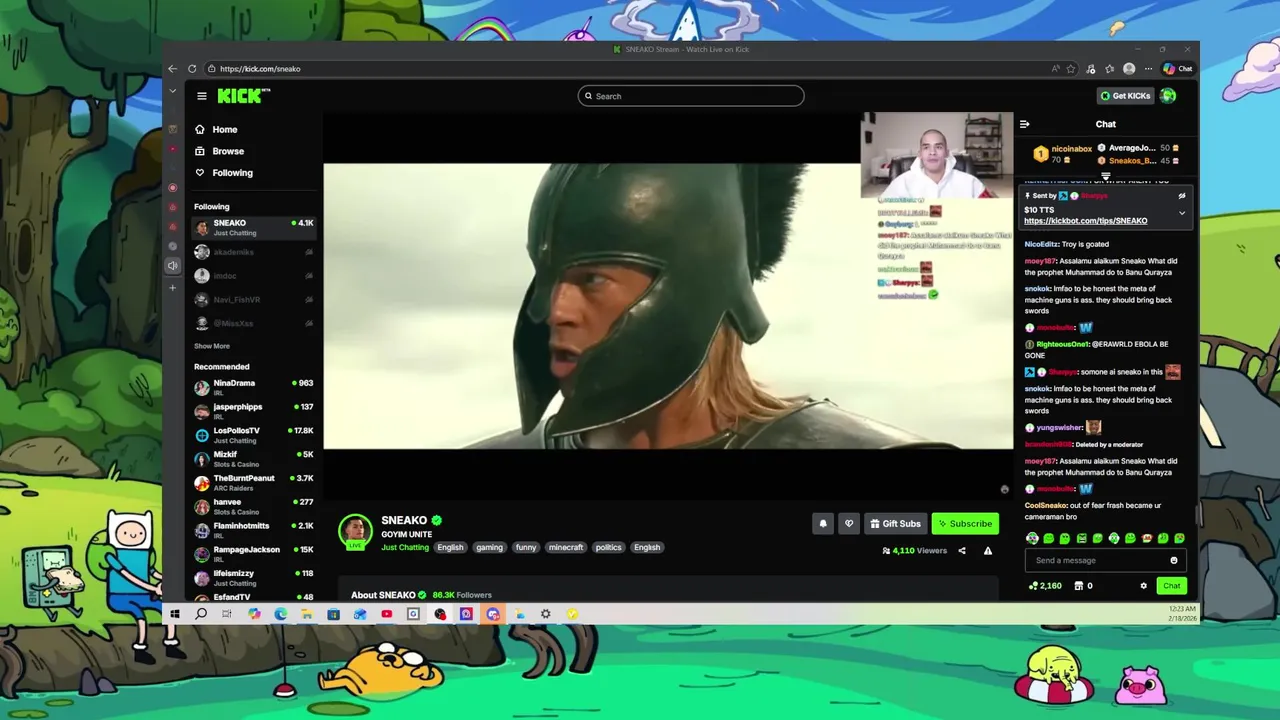
Task: Show more followed channels
Action: click(212, 346)
